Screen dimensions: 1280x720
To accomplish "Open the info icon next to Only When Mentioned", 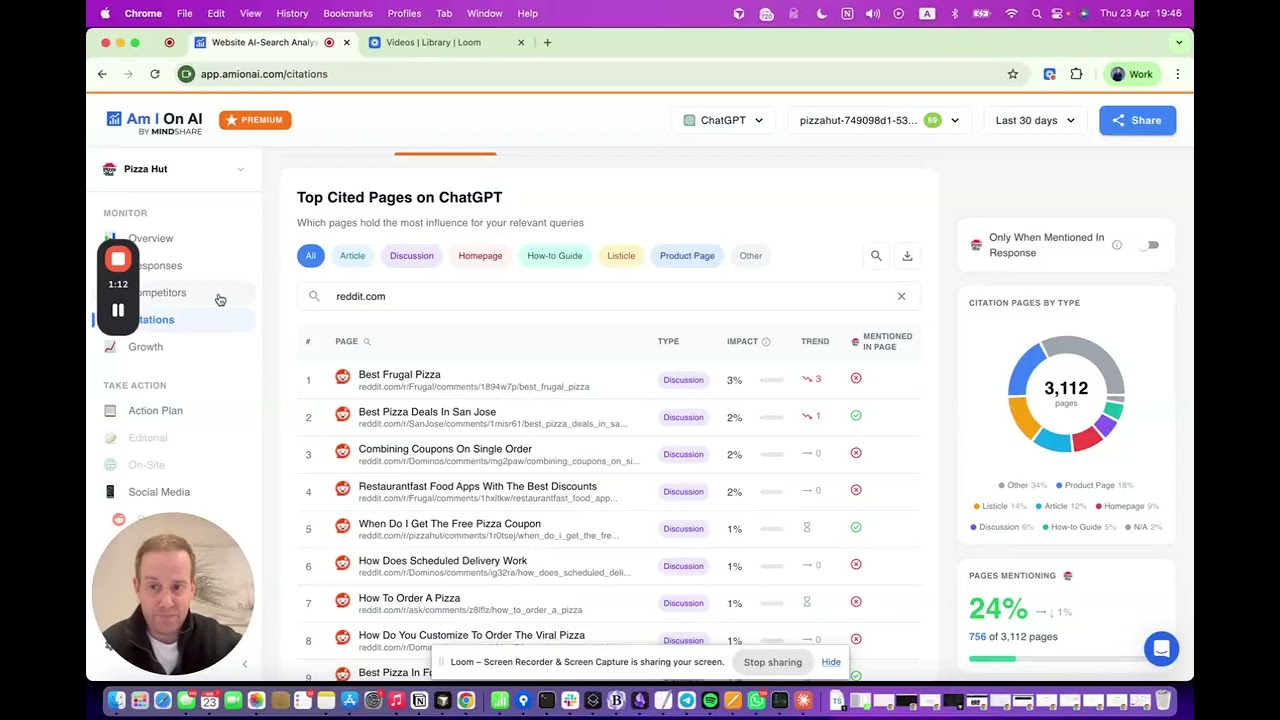I will click(x=1117, y=245).
